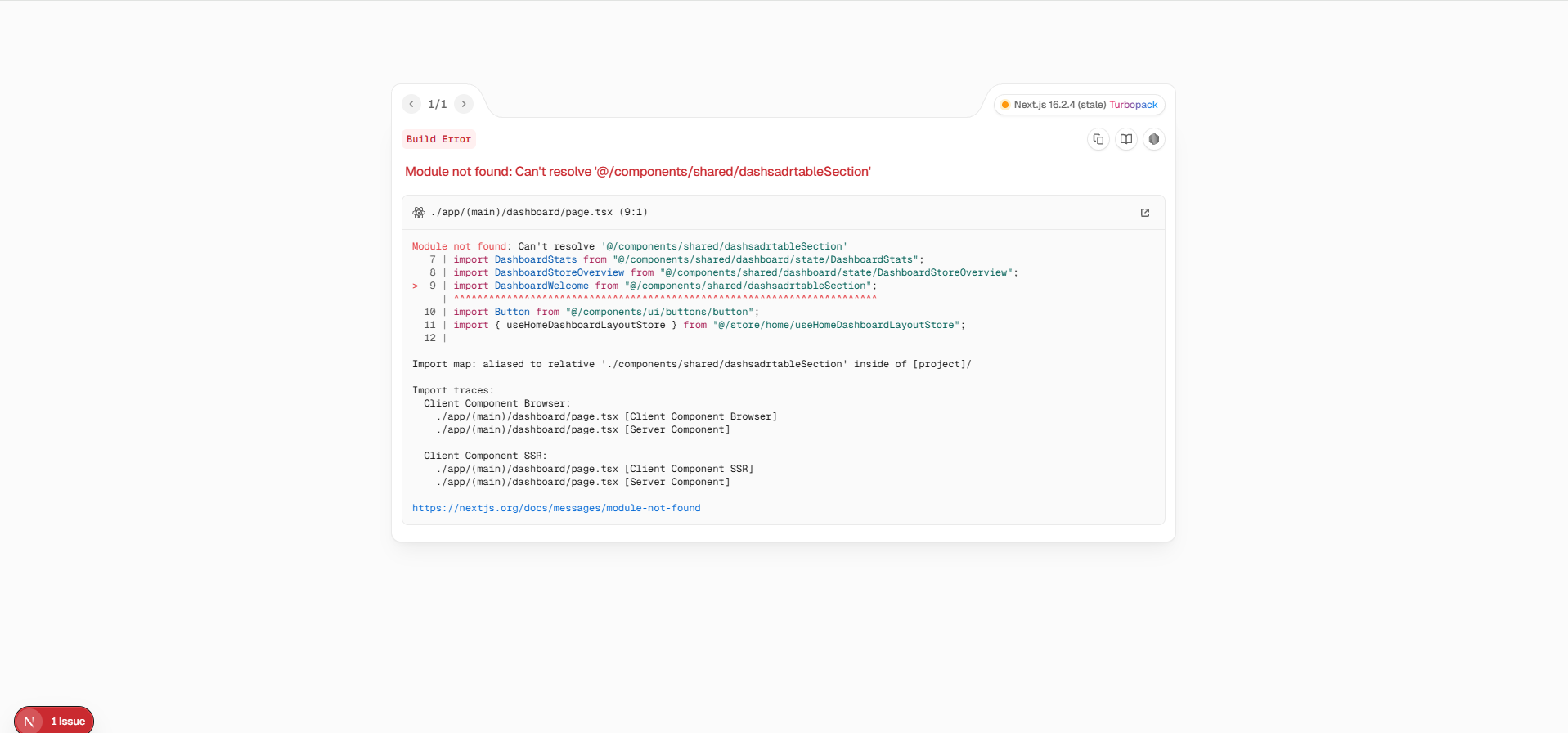Click the import DashboardStoreOverview code line

[x=736, y=272]
